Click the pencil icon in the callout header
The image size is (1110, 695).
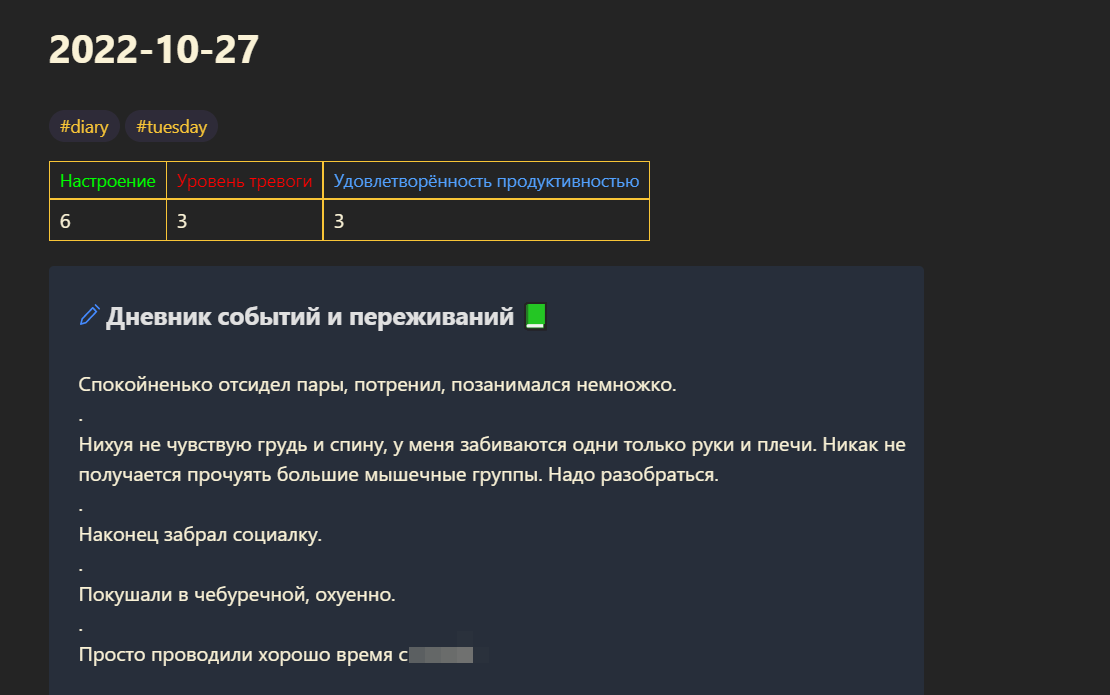coord(89,315)
